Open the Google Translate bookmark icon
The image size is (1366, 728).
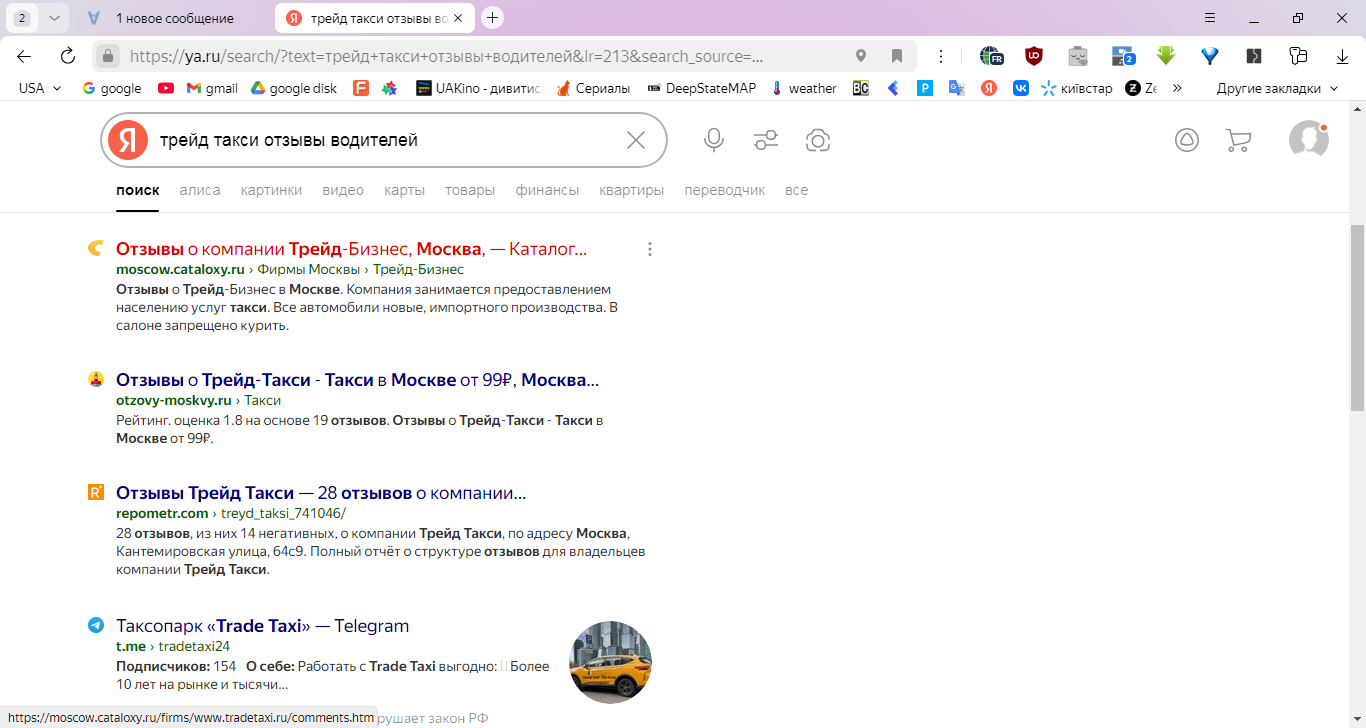pyautogui.click(x=957, y=88)
